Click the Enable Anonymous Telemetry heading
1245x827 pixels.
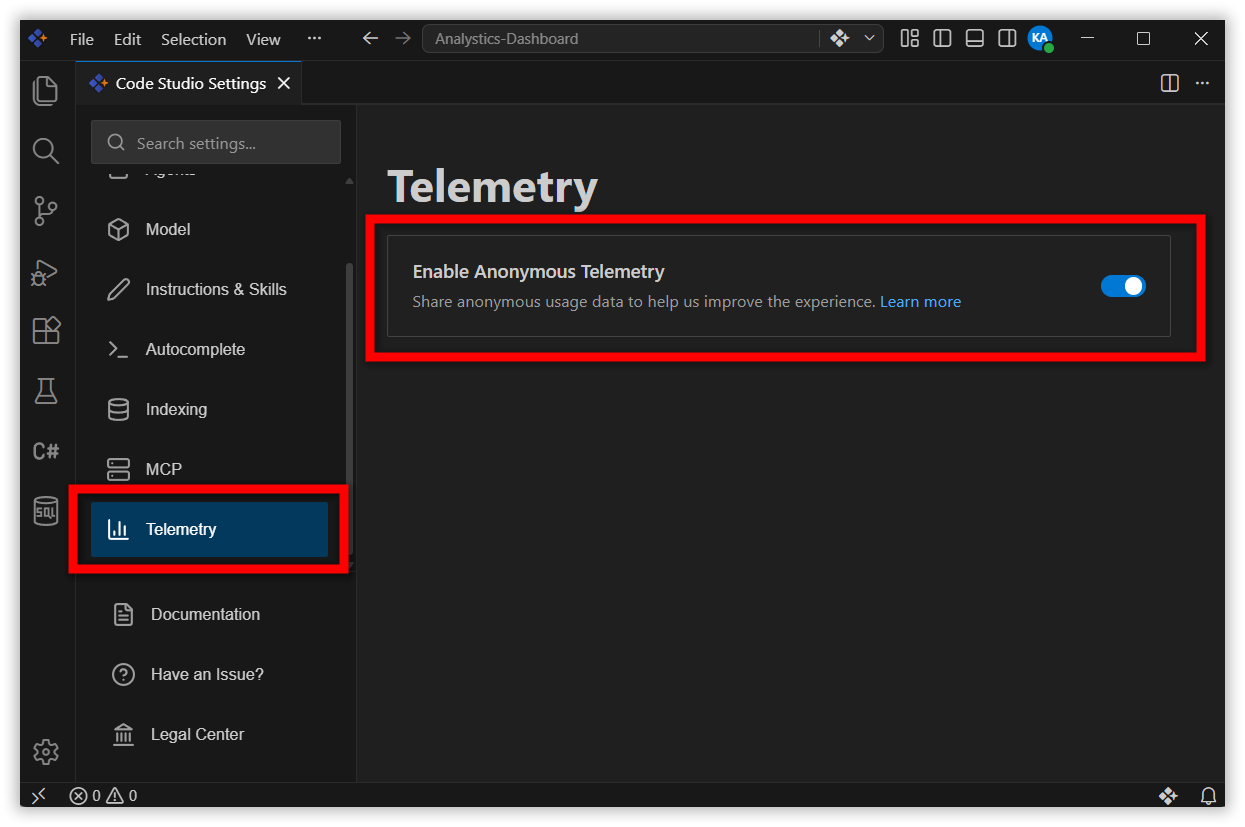(x=538, y=271)
